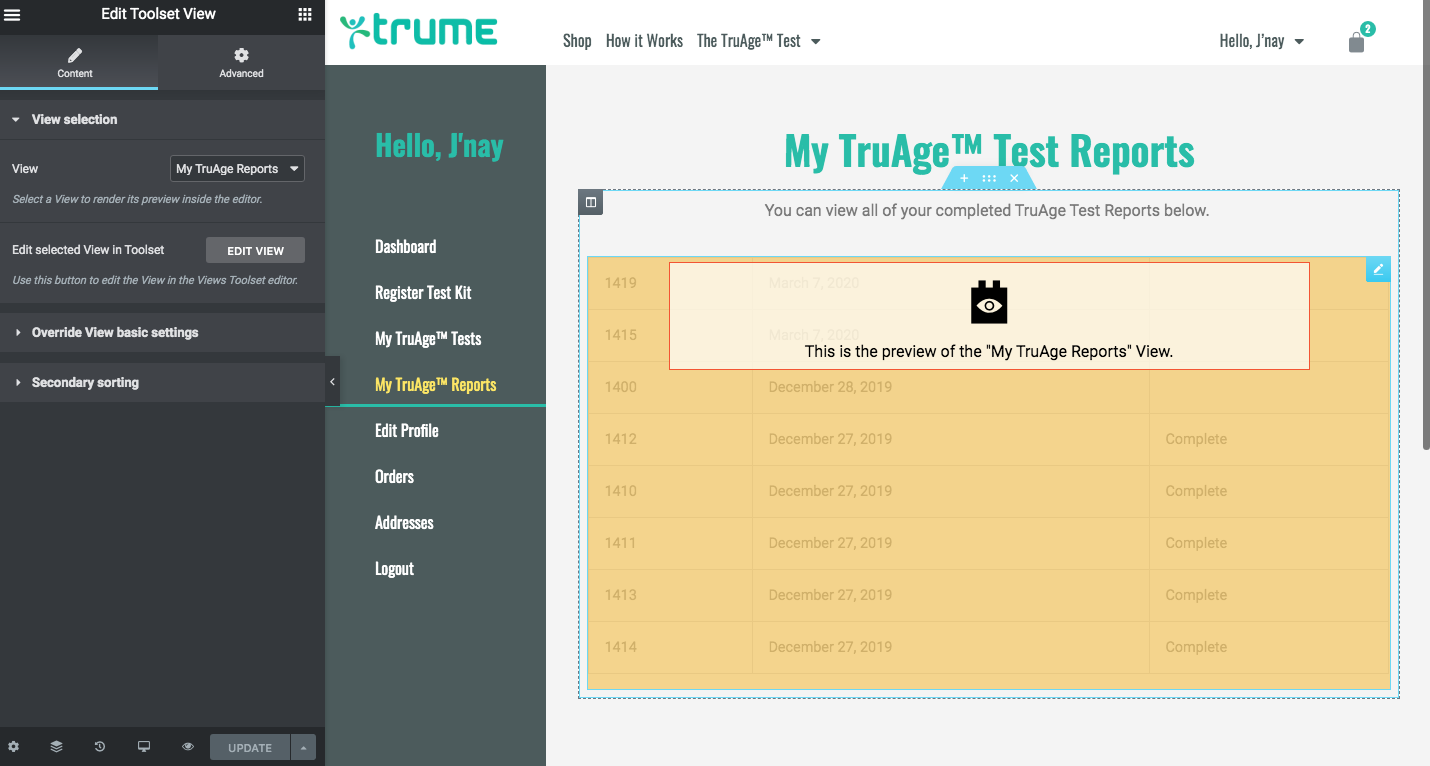Open the Elementor hamburger menu
Image resolution: width=1430 pixels, height=766 pixels.
(13, 14)
